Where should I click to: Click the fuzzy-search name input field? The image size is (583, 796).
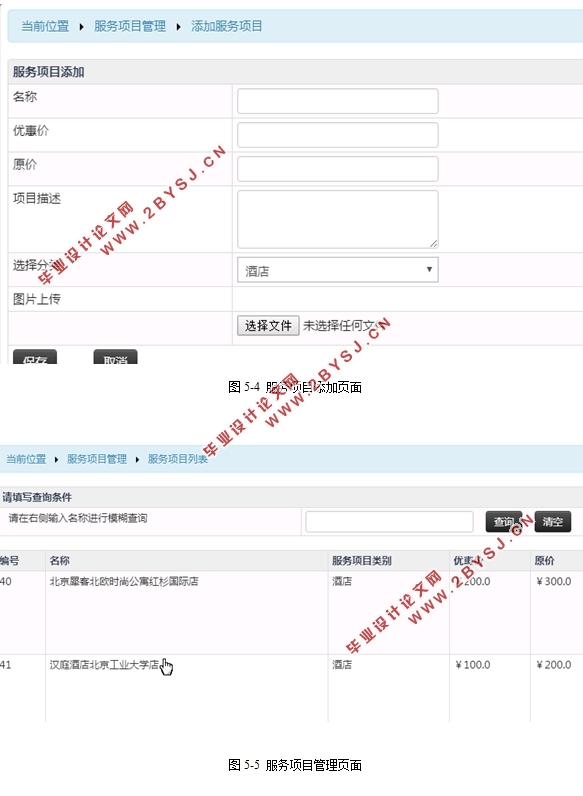(x=390, y=522)
